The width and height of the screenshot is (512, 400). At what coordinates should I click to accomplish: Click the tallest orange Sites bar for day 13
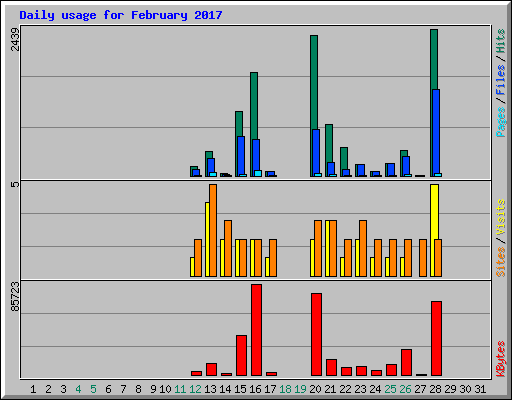(213, 230)
